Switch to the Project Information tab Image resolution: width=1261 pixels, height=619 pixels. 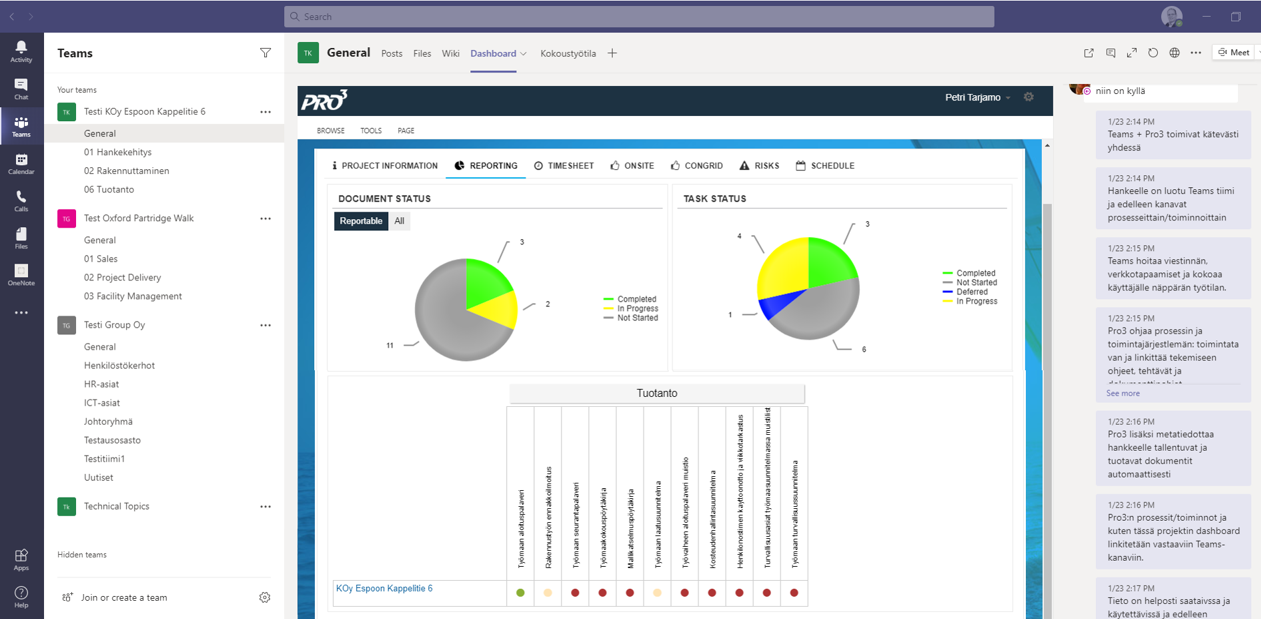(x=384, y=166)
